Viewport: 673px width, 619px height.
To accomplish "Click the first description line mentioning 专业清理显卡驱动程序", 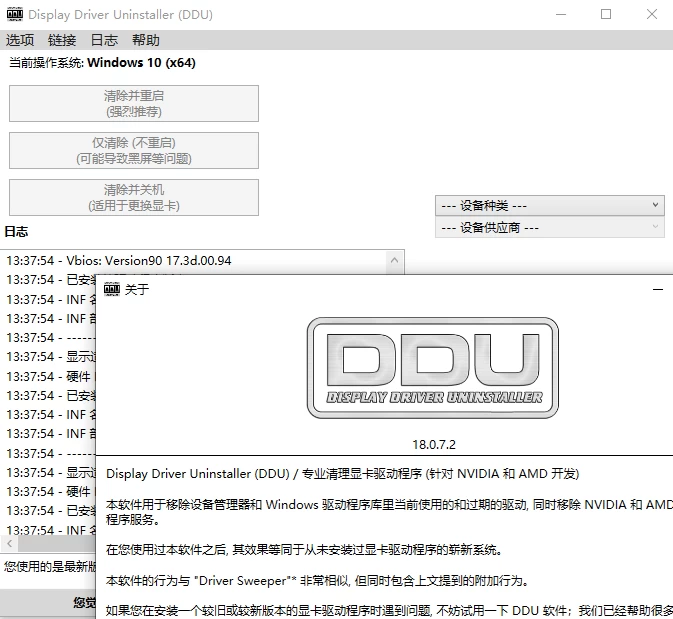I will (x=343, y=474).
